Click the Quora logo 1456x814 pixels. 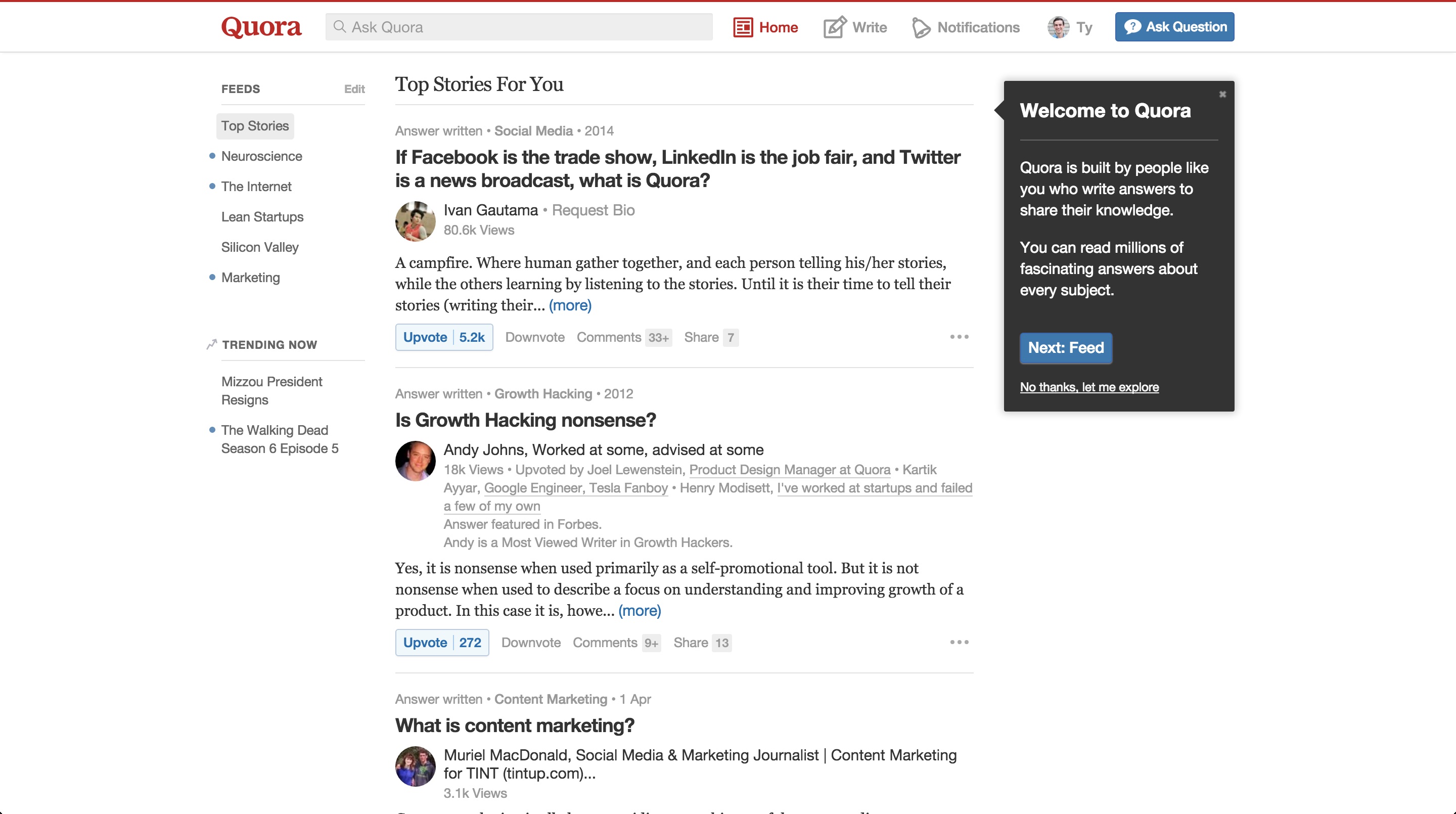tap(261, 27)
